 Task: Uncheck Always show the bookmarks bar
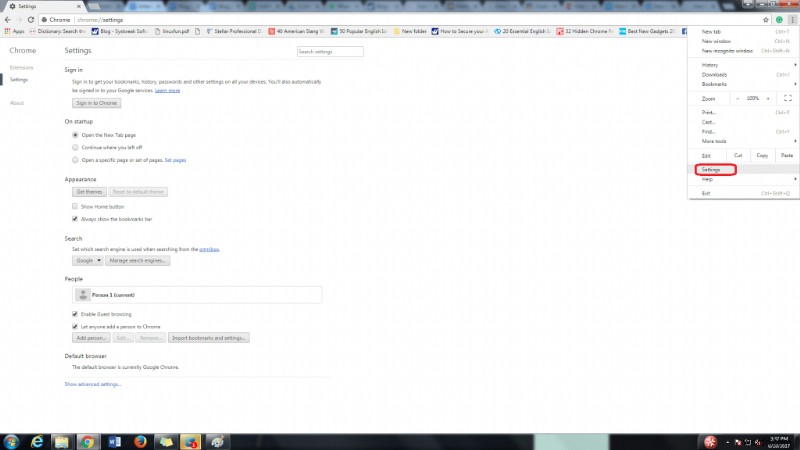(x=75, y=219)
